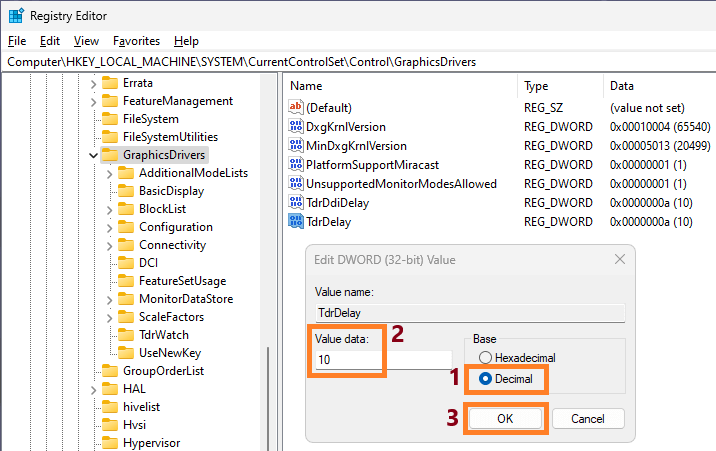Click the TdrDelay DWORD value icon
716x451 pixels.
pos(295,222)
